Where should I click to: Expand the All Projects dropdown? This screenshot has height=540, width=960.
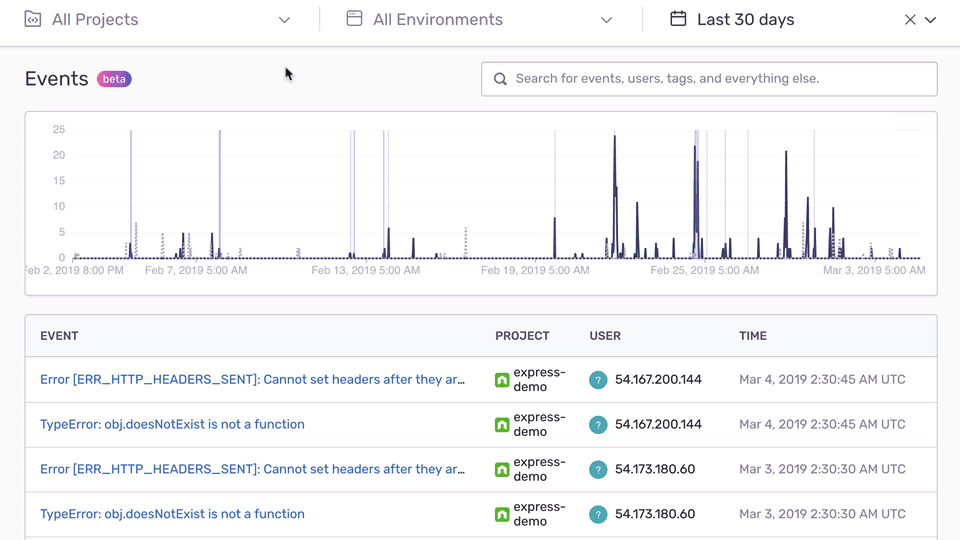[x=284, y=20]
